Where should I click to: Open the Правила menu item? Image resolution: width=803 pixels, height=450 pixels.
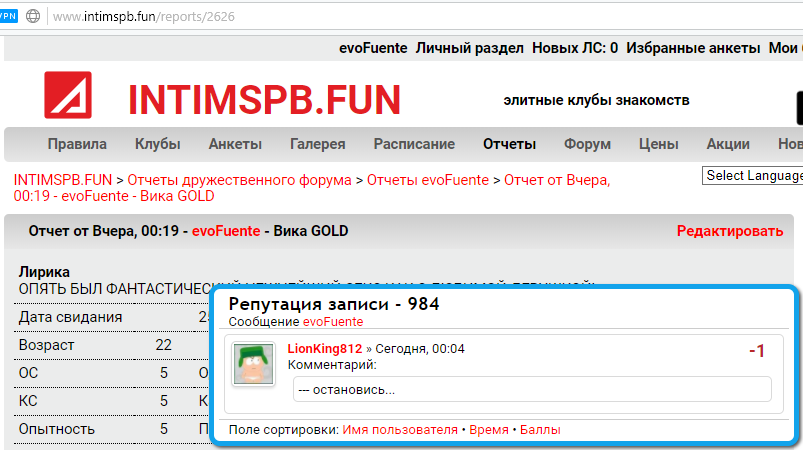tap(77, 144)
